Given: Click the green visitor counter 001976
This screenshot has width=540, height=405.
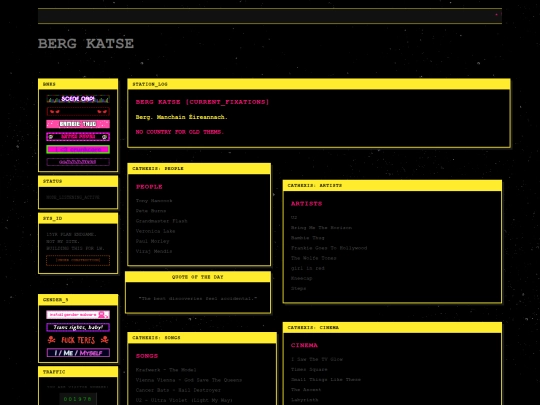Looking at the screenshot, I should point(78,399).
